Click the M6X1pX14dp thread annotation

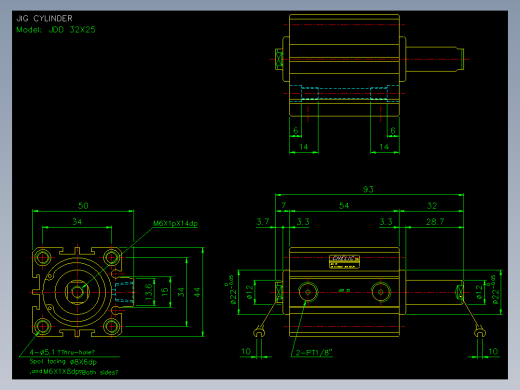175,223
